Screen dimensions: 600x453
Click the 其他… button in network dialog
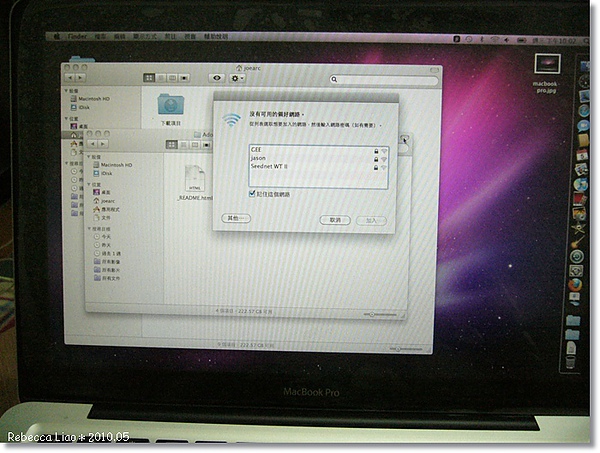click(236, 218)
